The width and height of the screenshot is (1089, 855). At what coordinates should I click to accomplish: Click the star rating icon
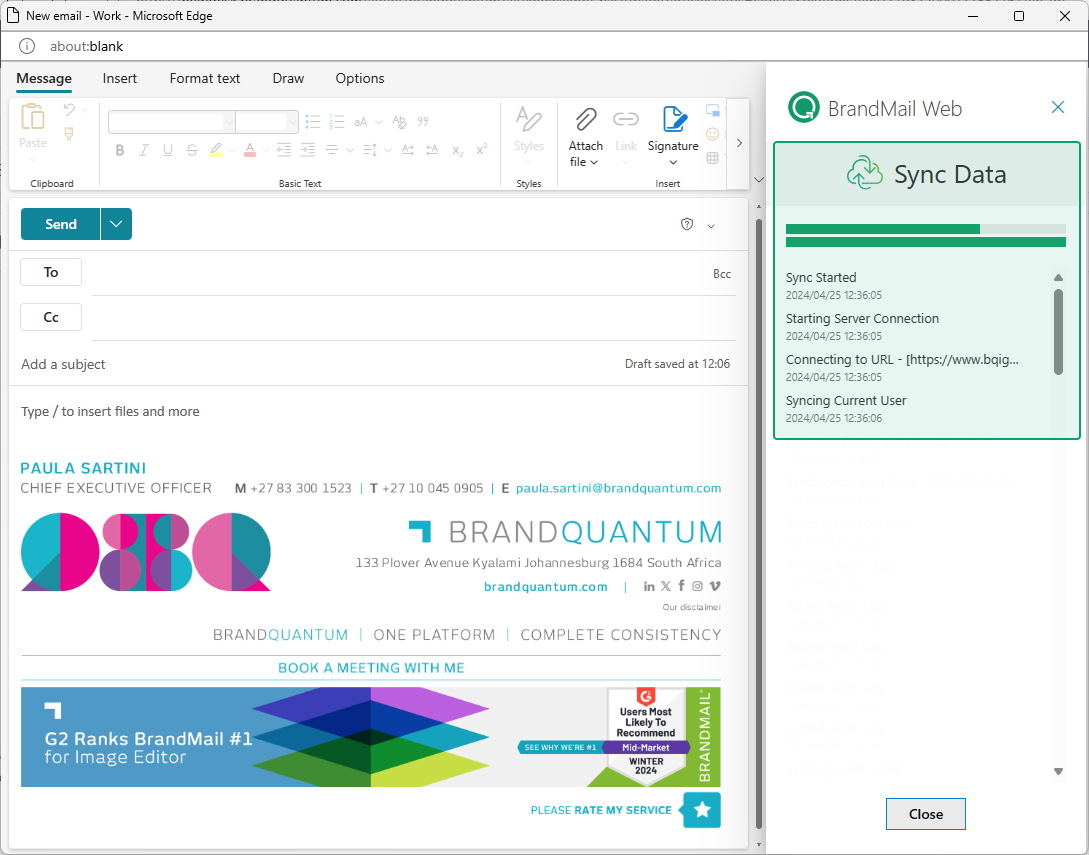pos(702,810)
